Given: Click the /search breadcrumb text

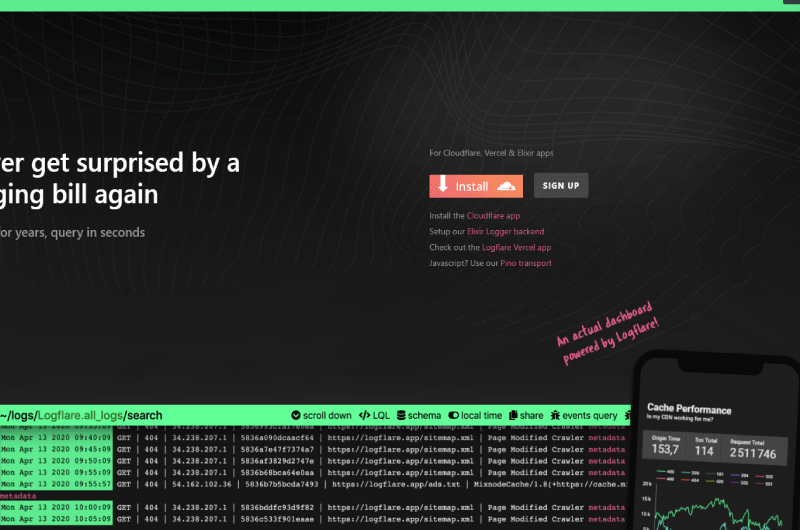Looking at the screenshot, I should pos(143,415).
